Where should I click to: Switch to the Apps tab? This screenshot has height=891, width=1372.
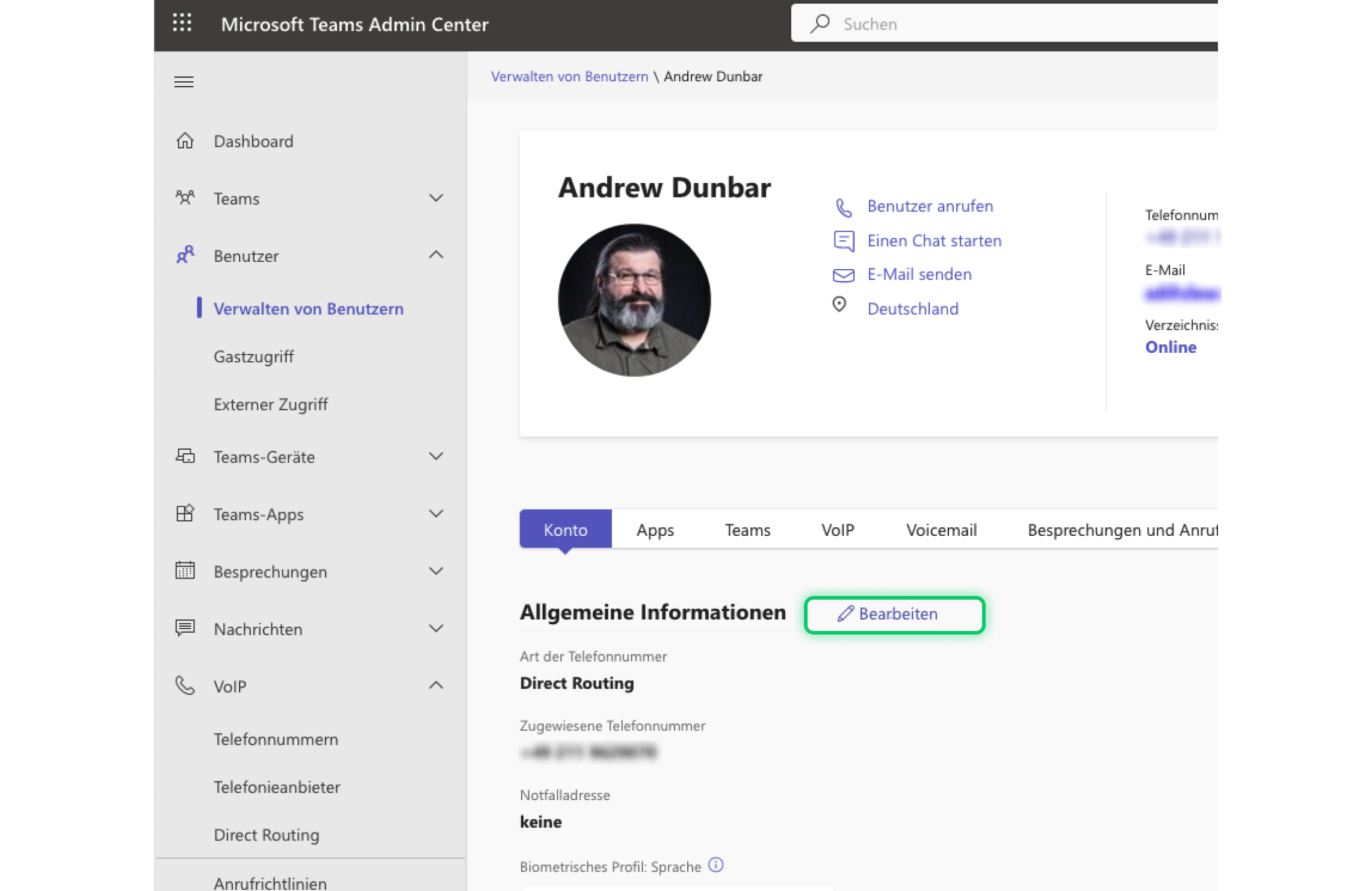click(x=655, y=530)
